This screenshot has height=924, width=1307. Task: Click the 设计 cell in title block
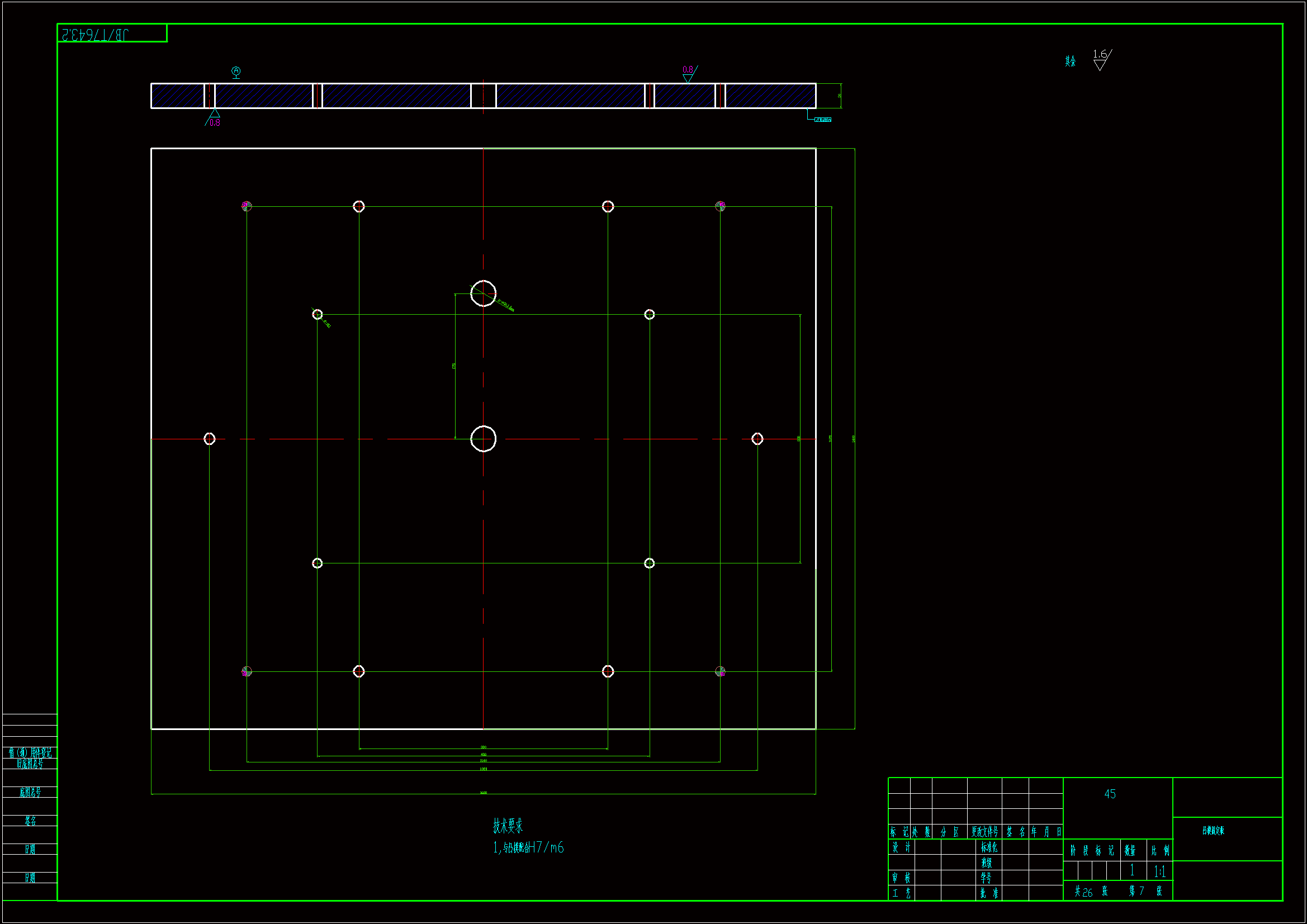[901, 847]
